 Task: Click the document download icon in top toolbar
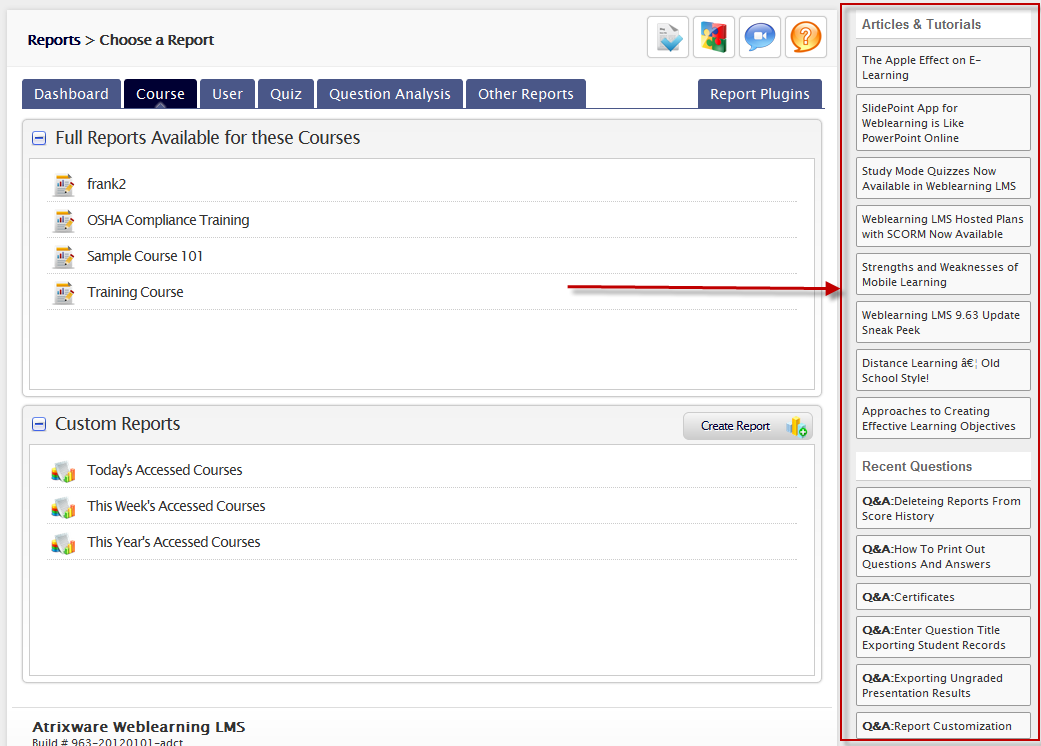click(668, 37)
